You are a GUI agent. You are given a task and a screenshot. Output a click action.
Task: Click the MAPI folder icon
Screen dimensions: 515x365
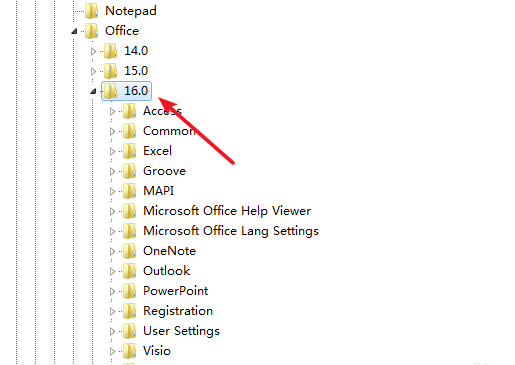tap(129, 191)
